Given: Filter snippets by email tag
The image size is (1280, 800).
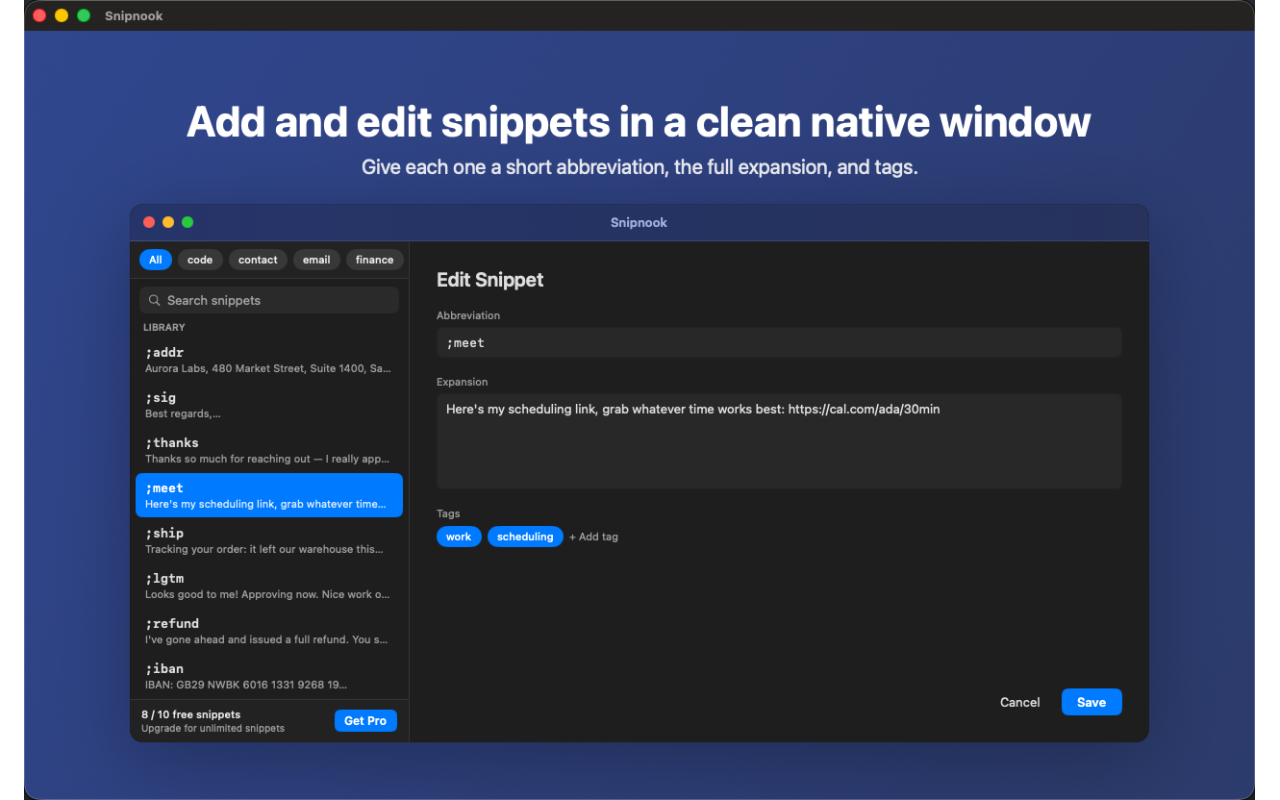Looking at the screenshot, I should pyautogui.click(x=317, y=260).
